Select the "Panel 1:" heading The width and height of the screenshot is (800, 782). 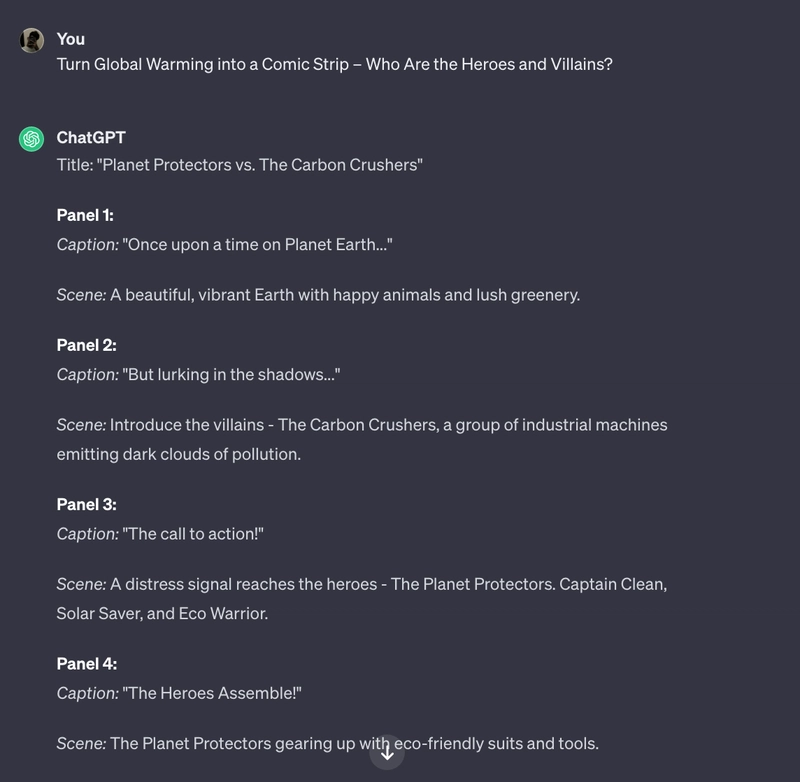(x=85, y=215)
